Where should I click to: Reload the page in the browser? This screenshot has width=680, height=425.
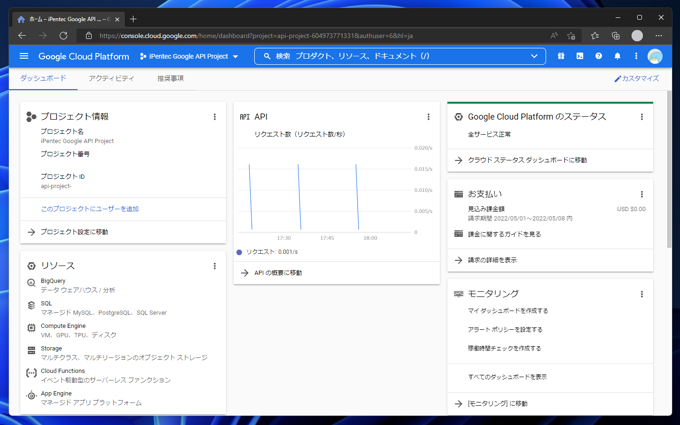[63, 36]
